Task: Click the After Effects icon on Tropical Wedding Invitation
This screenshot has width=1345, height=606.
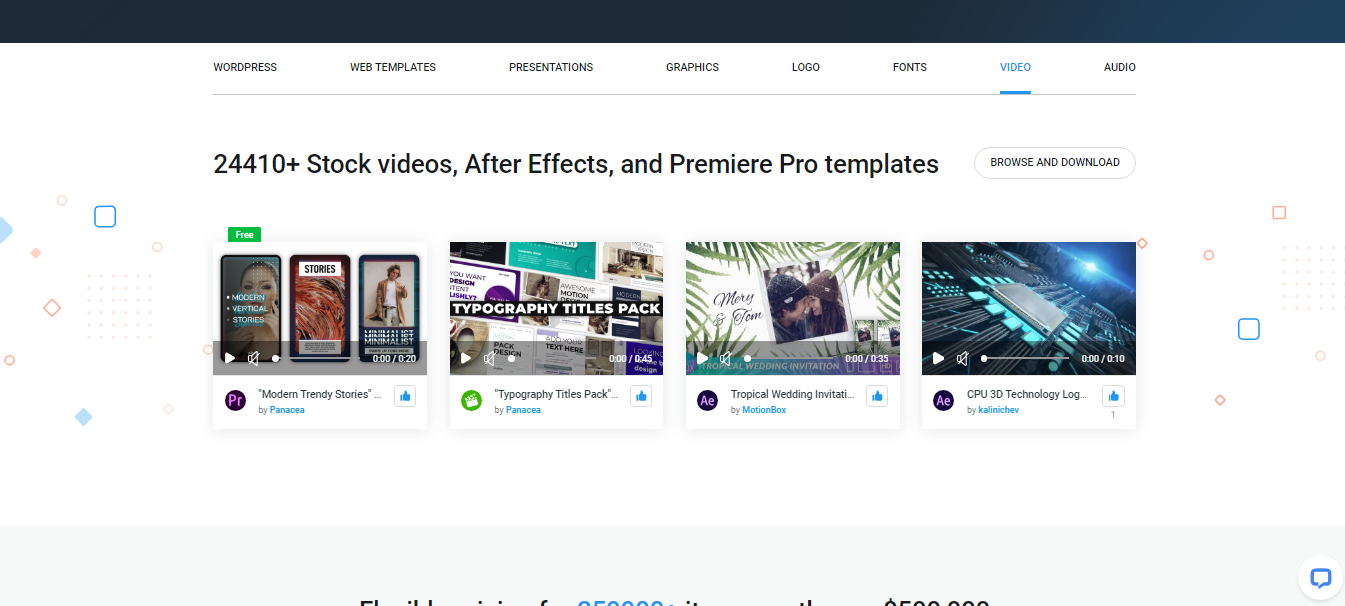Action: point(707,400)
